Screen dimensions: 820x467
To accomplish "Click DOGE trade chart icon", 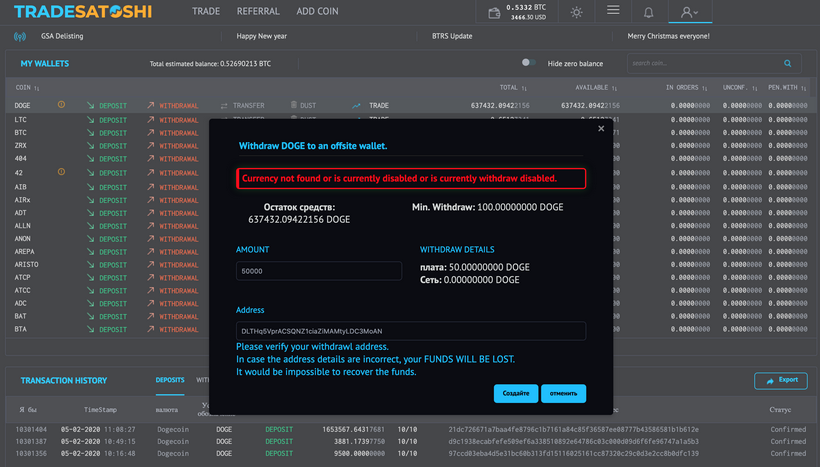I will click(x=356, y=106).
